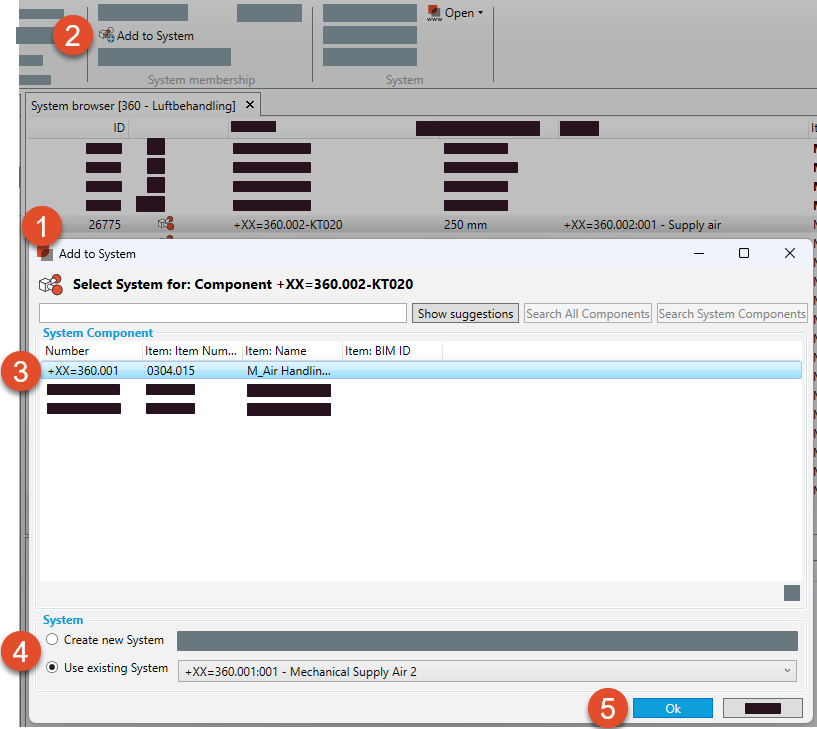Click the Open icon in the ribbon
This screenshot has height=729, width=817.
point(434,13)
